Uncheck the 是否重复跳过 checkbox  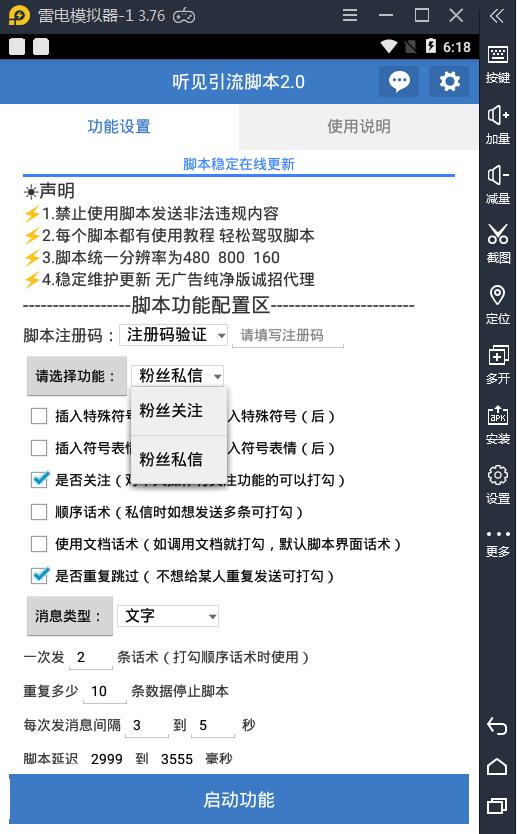coord(39,576)
